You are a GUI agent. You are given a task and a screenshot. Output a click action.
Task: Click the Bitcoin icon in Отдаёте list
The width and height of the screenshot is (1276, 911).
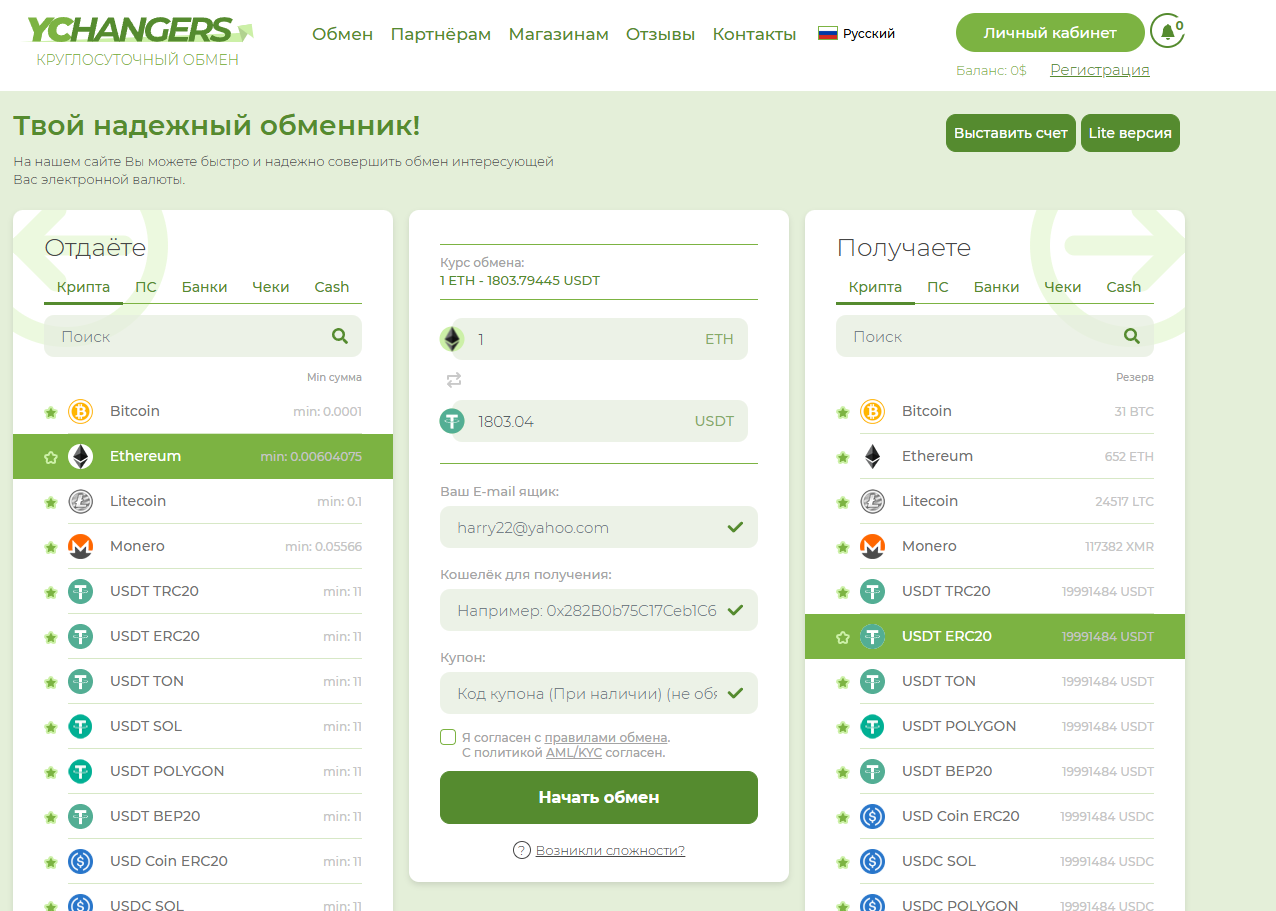click(80, 411)
